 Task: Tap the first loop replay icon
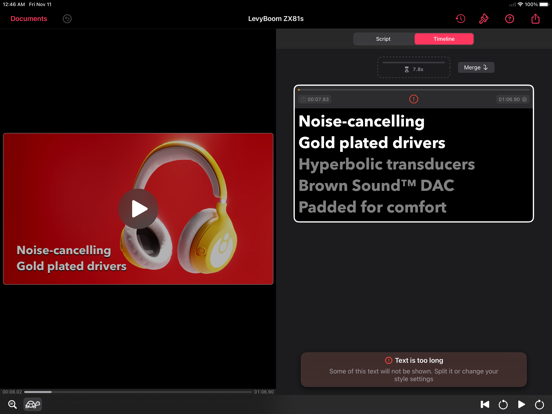[x=503, y=404]
